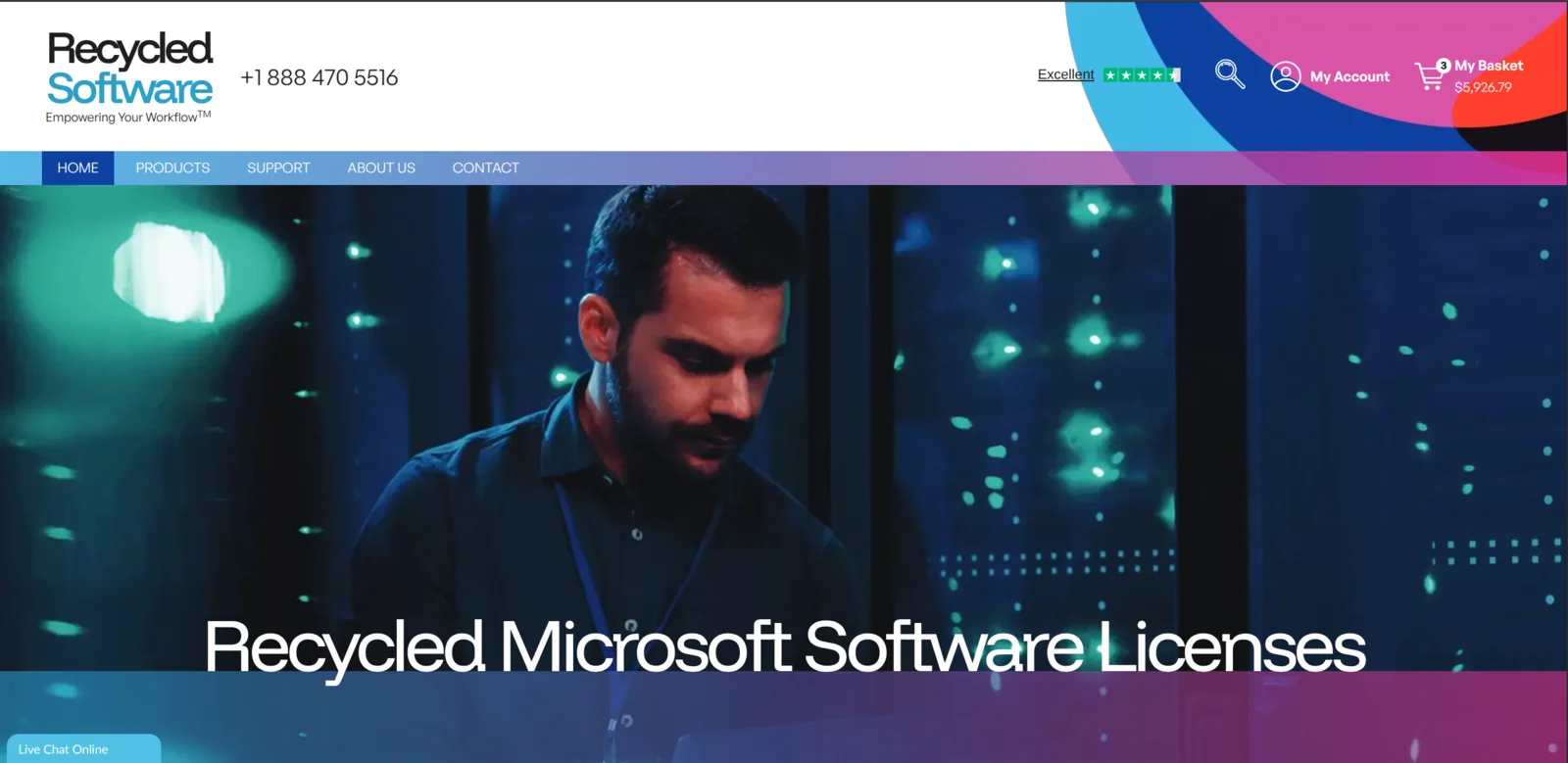This screenshot has height=763, width=1568.
Task: Open the shopping basket cart icon
Action: [1430, 76]
